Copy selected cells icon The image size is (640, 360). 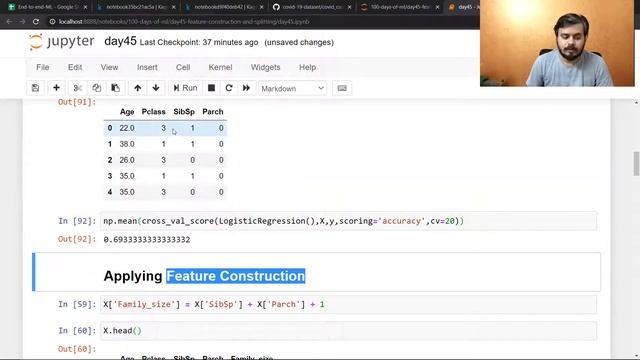tap(96, 88)
